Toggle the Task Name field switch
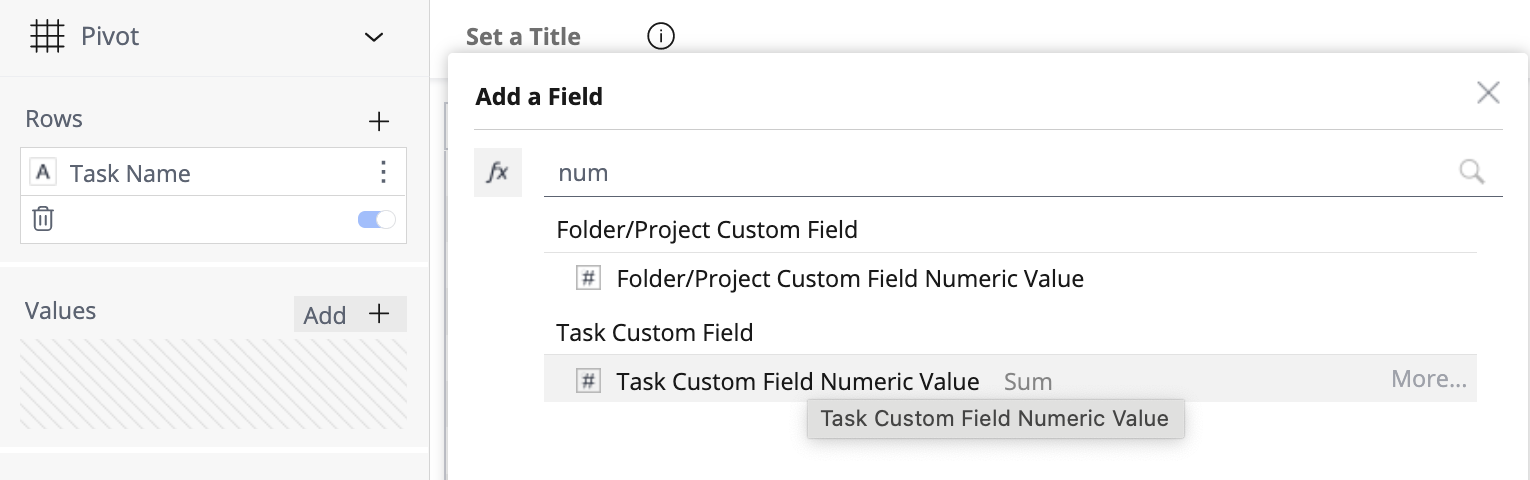Screen dimensions: 1530x480 tap(376, 219)
